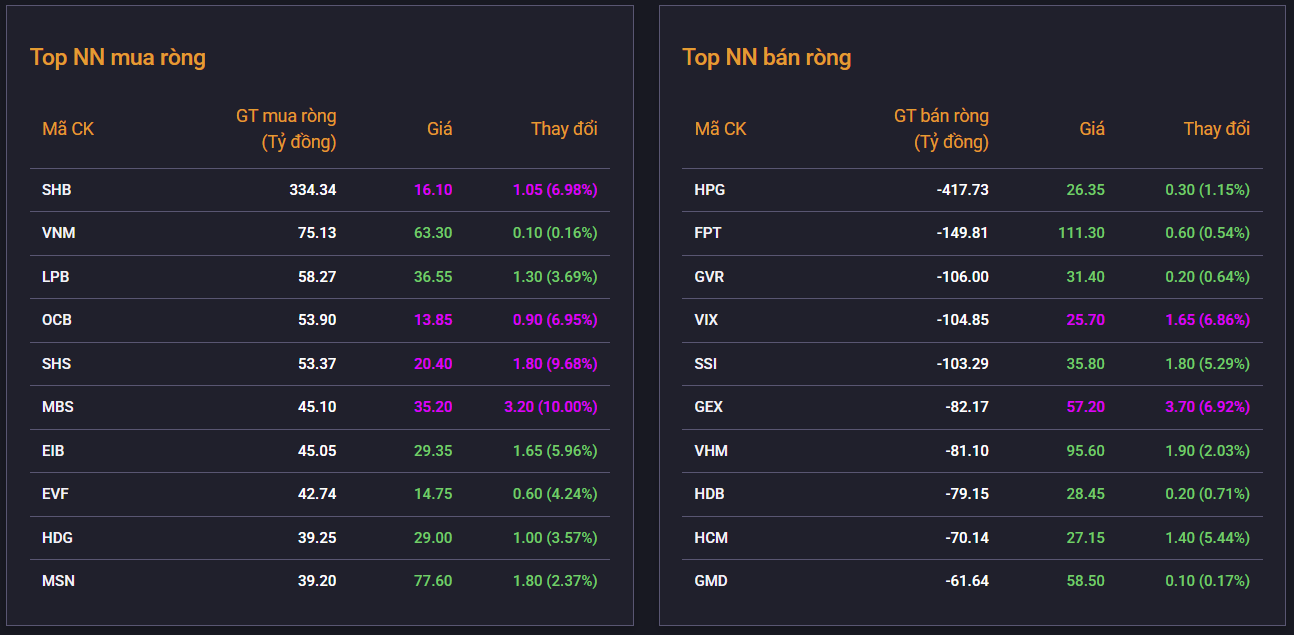
Task: Open the VHM ticker
Action: (711, 450)
